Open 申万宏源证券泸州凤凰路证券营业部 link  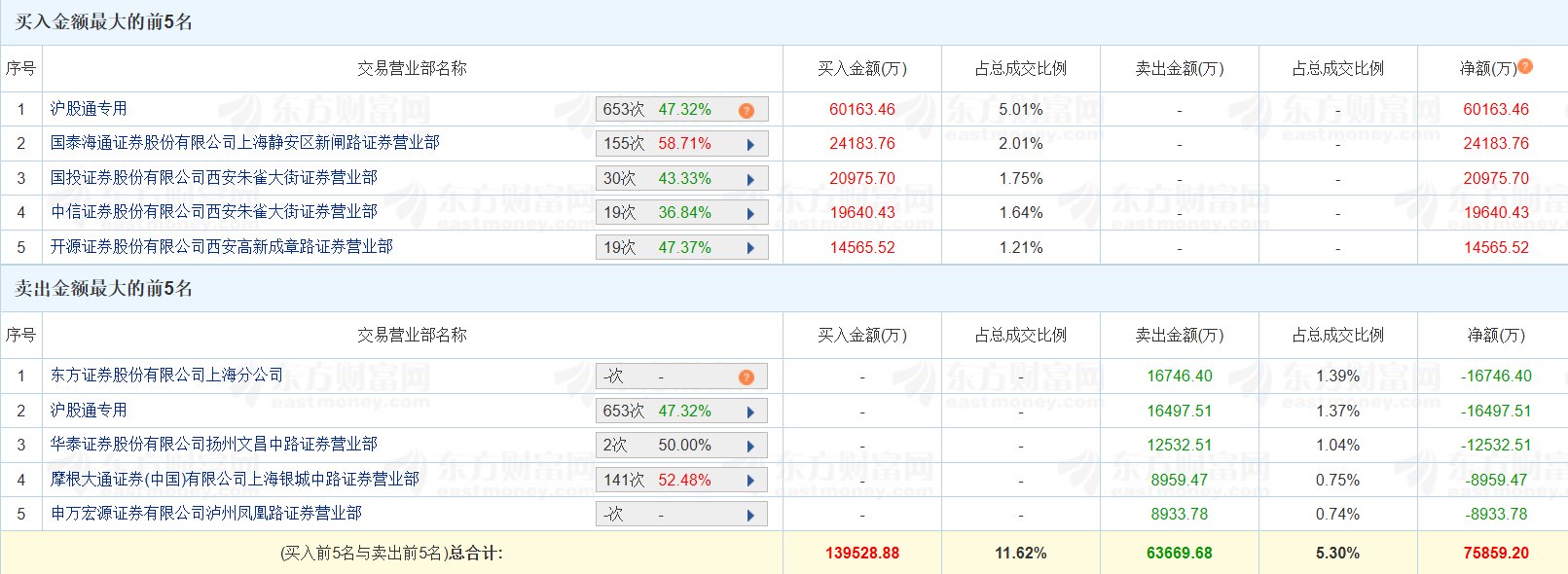click(x=205, y=513)
